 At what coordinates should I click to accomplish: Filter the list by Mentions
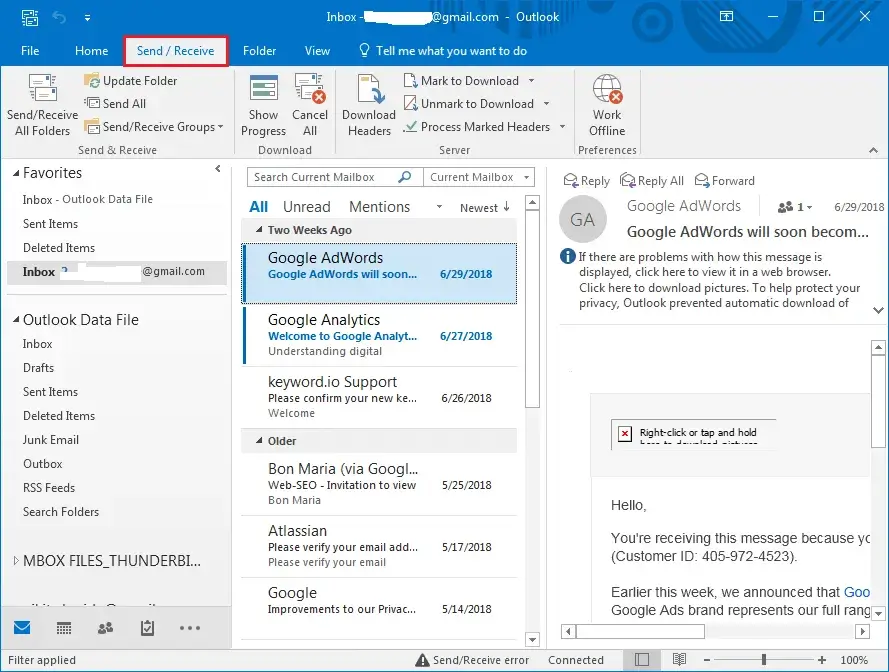379,207
